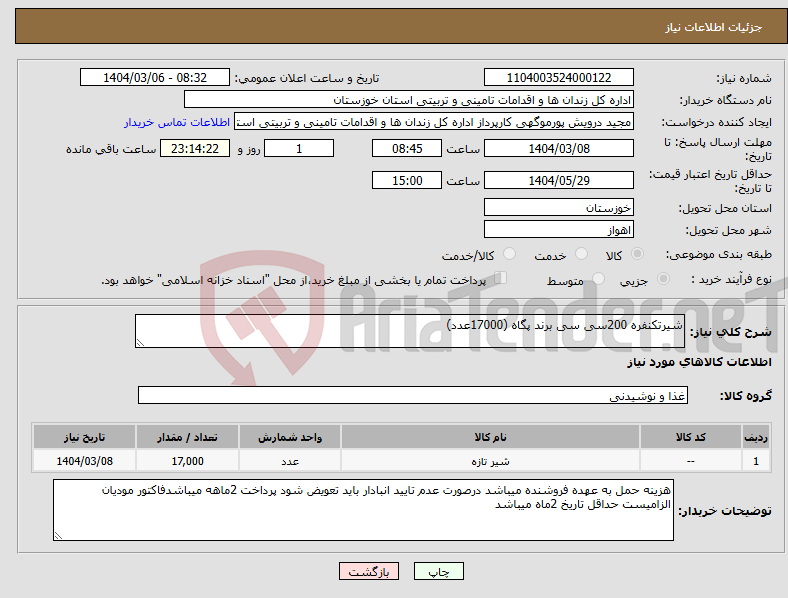Click the جزئیات اطلاعات نیاز header title
This screenshot has height=598, width=788.
714,27
